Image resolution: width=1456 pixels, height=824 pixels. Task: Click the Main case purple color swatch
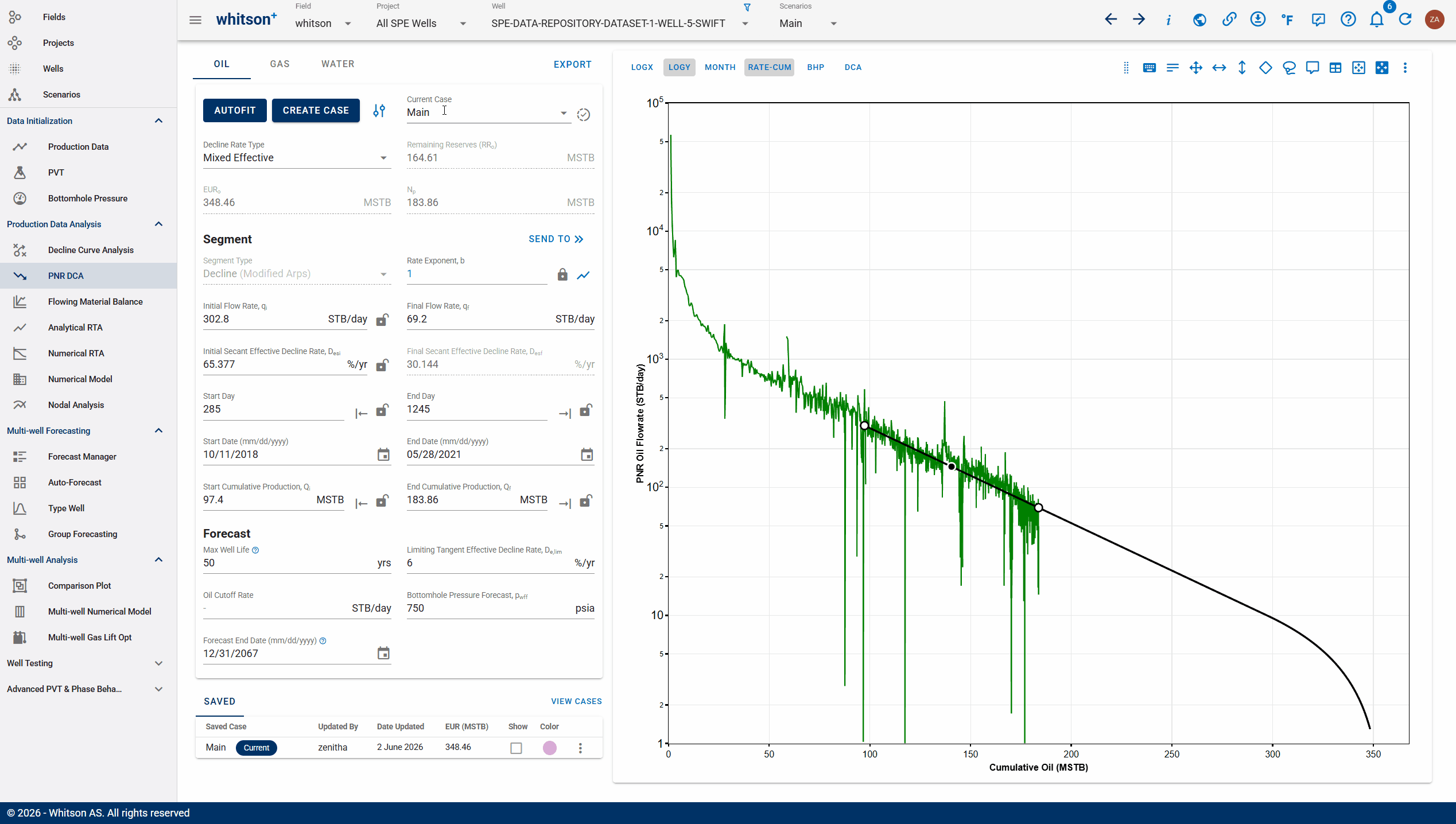point(550,748)
